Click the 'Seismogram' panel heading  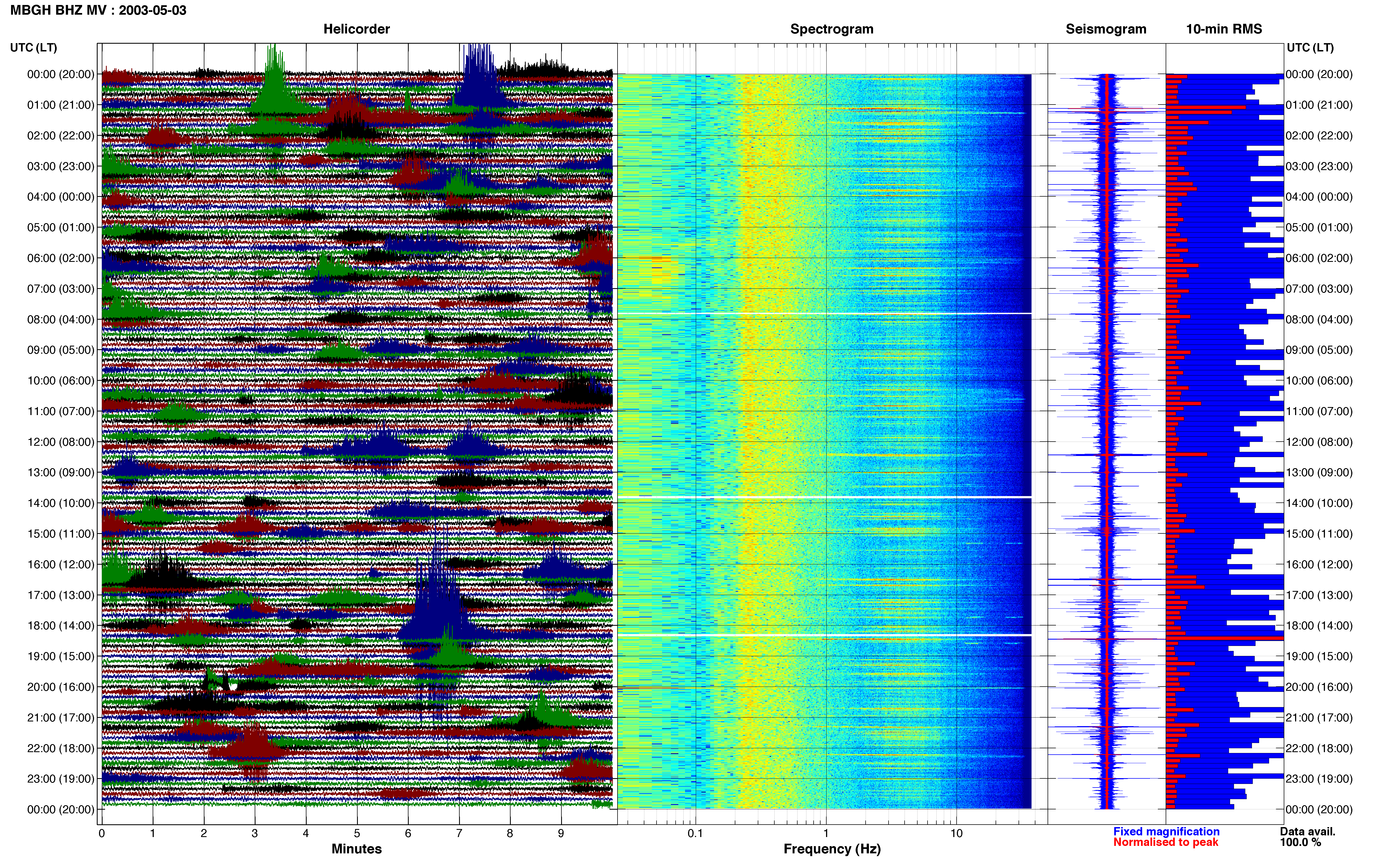(x=1106, y=29)
